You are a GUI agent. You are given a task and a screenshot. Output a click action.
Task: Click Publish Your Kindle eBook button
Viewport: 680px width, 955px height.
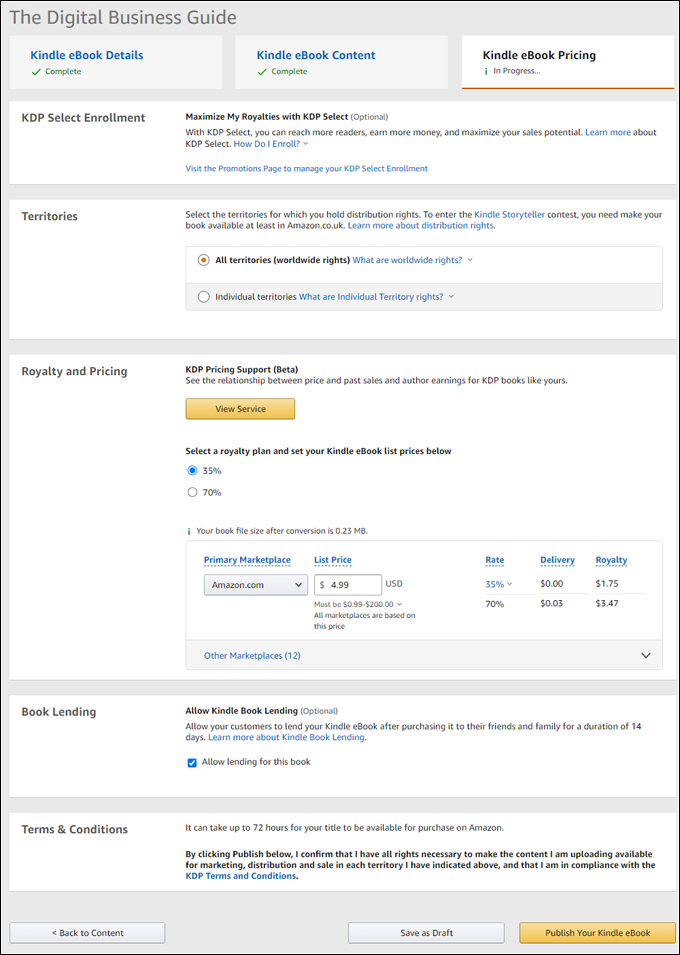(598, 932)
